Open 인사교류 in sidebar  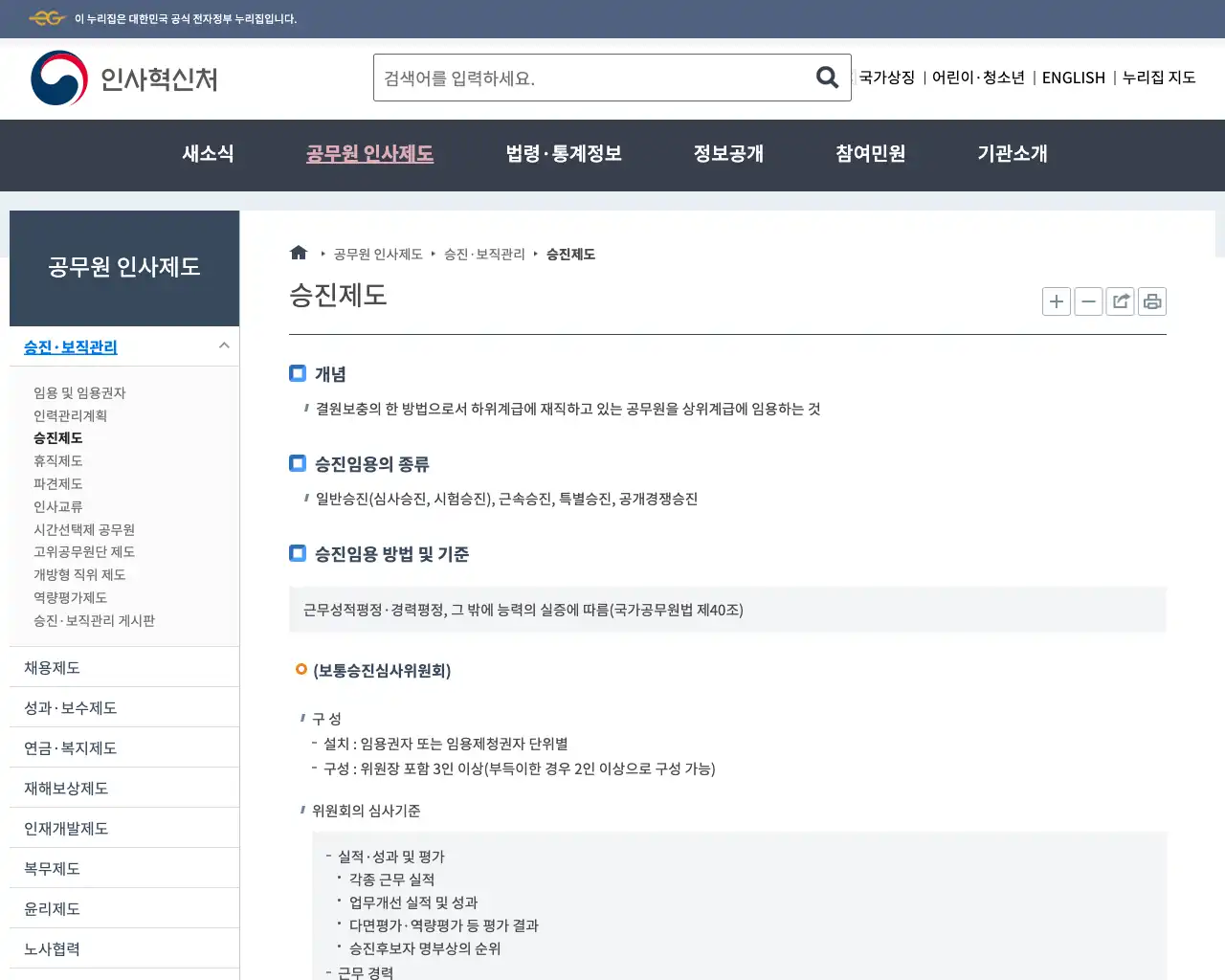coord(58,506)
